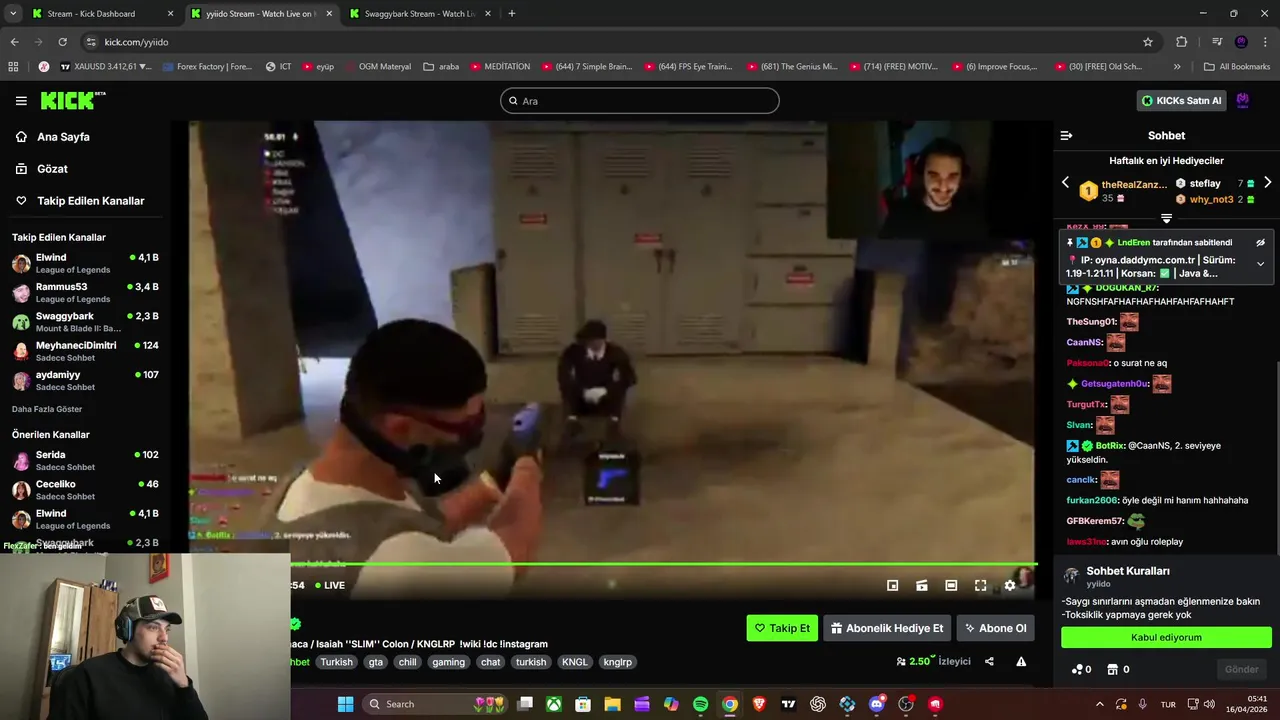Open the browser tab search dropdown
The height and width of the screenshot is (720, 1280).
tap(13, 14)
